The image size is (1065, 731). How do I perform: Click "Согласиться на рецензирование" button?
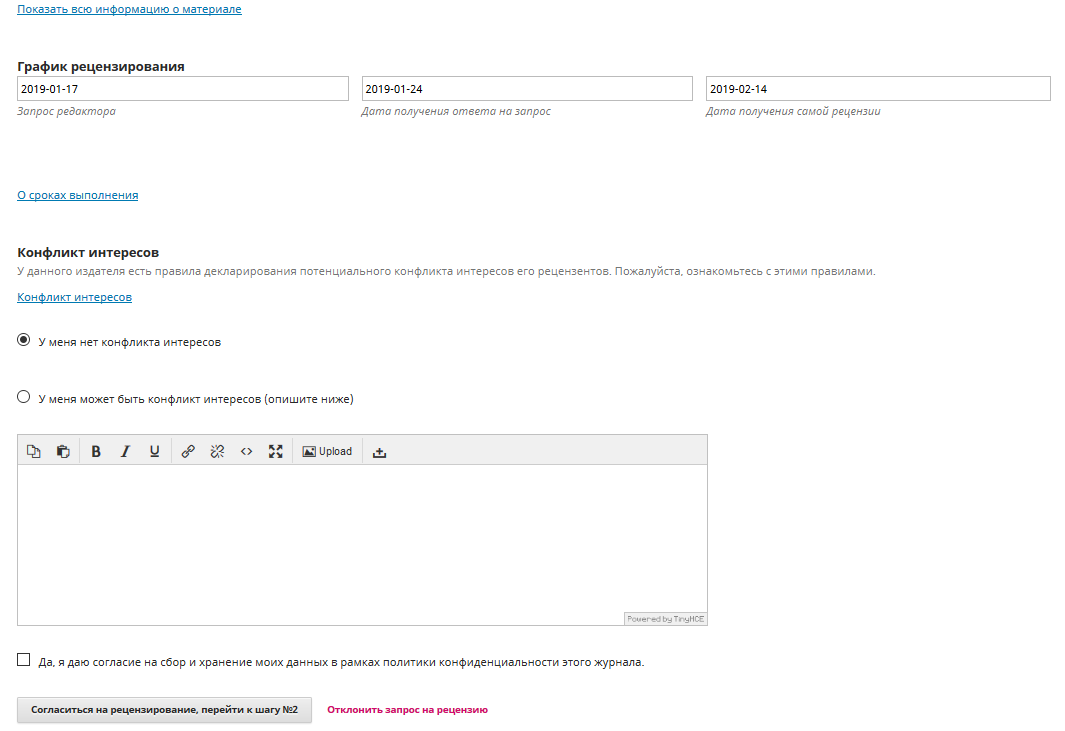[x=164, y=710]
